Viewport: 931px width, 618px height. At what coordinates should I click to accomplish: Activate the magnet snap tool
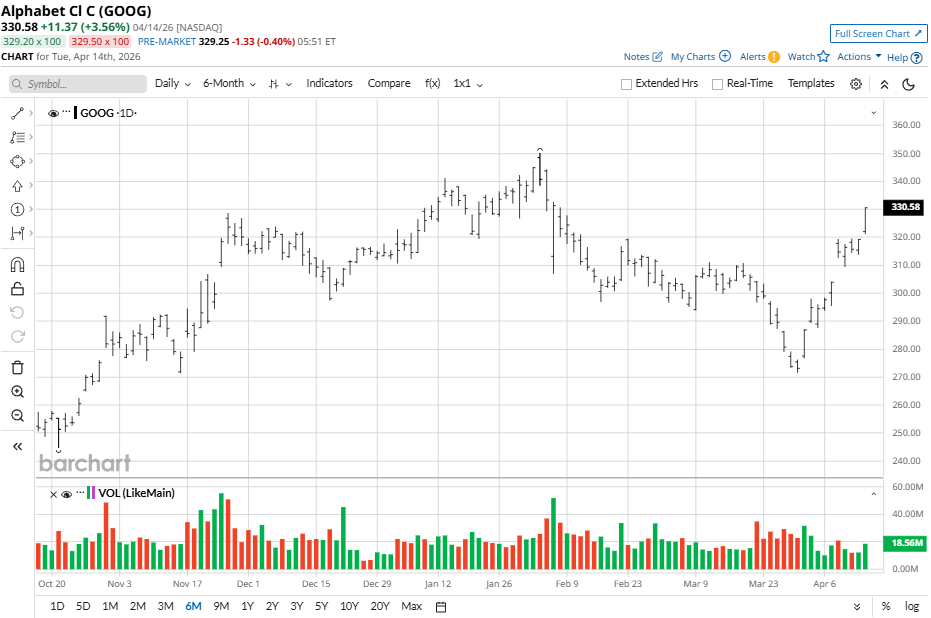coord(17,265)
